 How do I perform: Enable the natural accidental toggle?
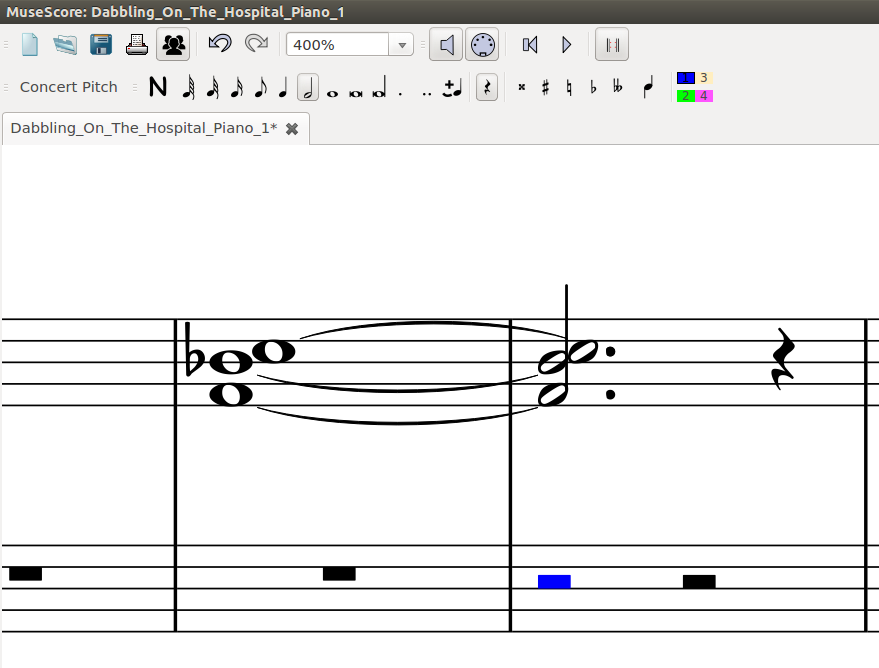click(x=569, y=87)
